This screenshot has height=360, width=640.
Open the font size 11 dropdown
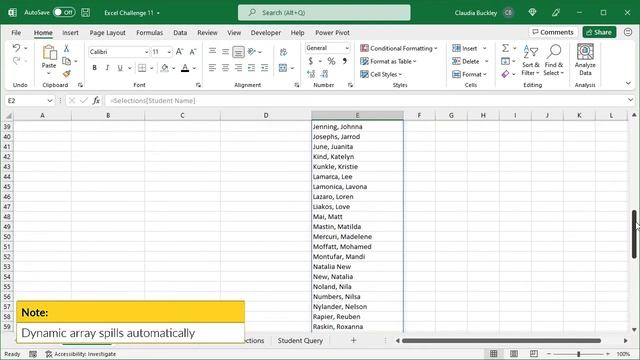tap(169, 52)
